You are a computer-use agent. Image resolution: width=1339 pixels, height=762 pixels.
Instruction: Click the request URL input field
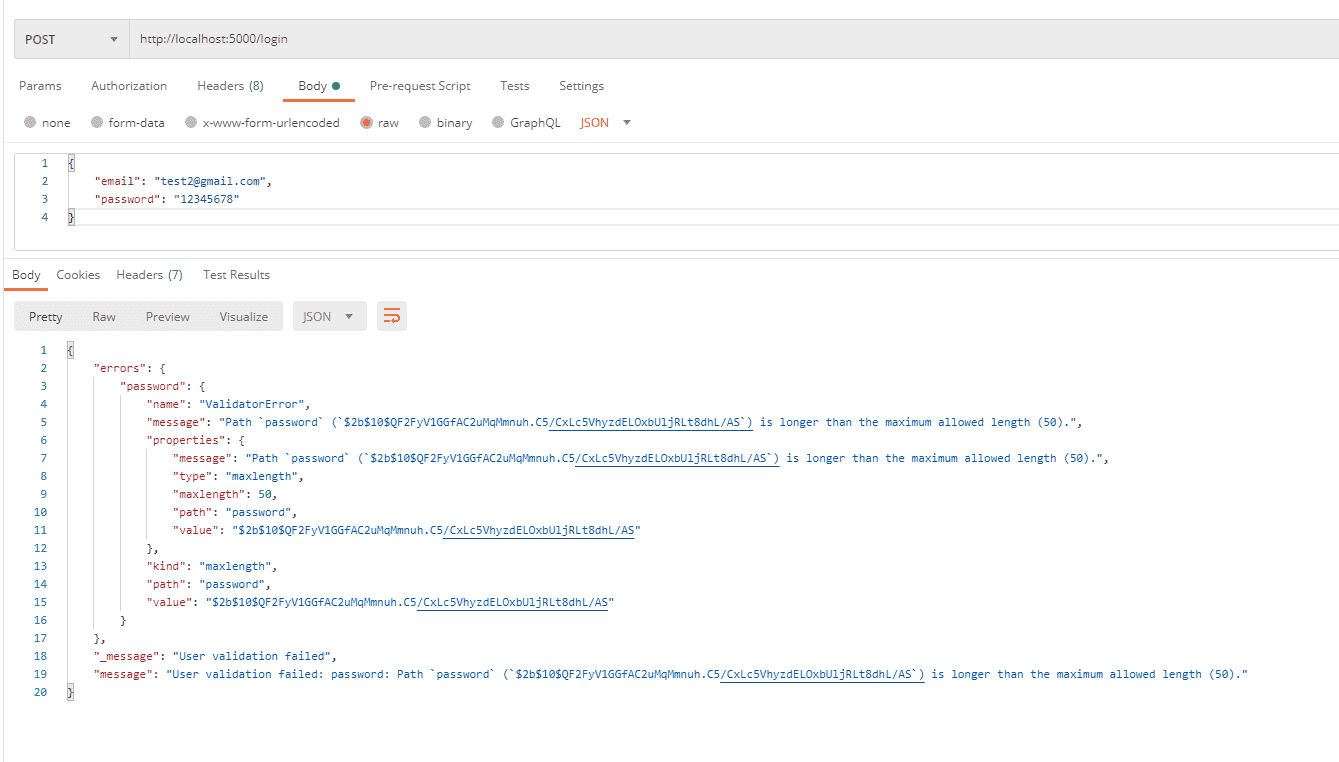tap(700, 40)
